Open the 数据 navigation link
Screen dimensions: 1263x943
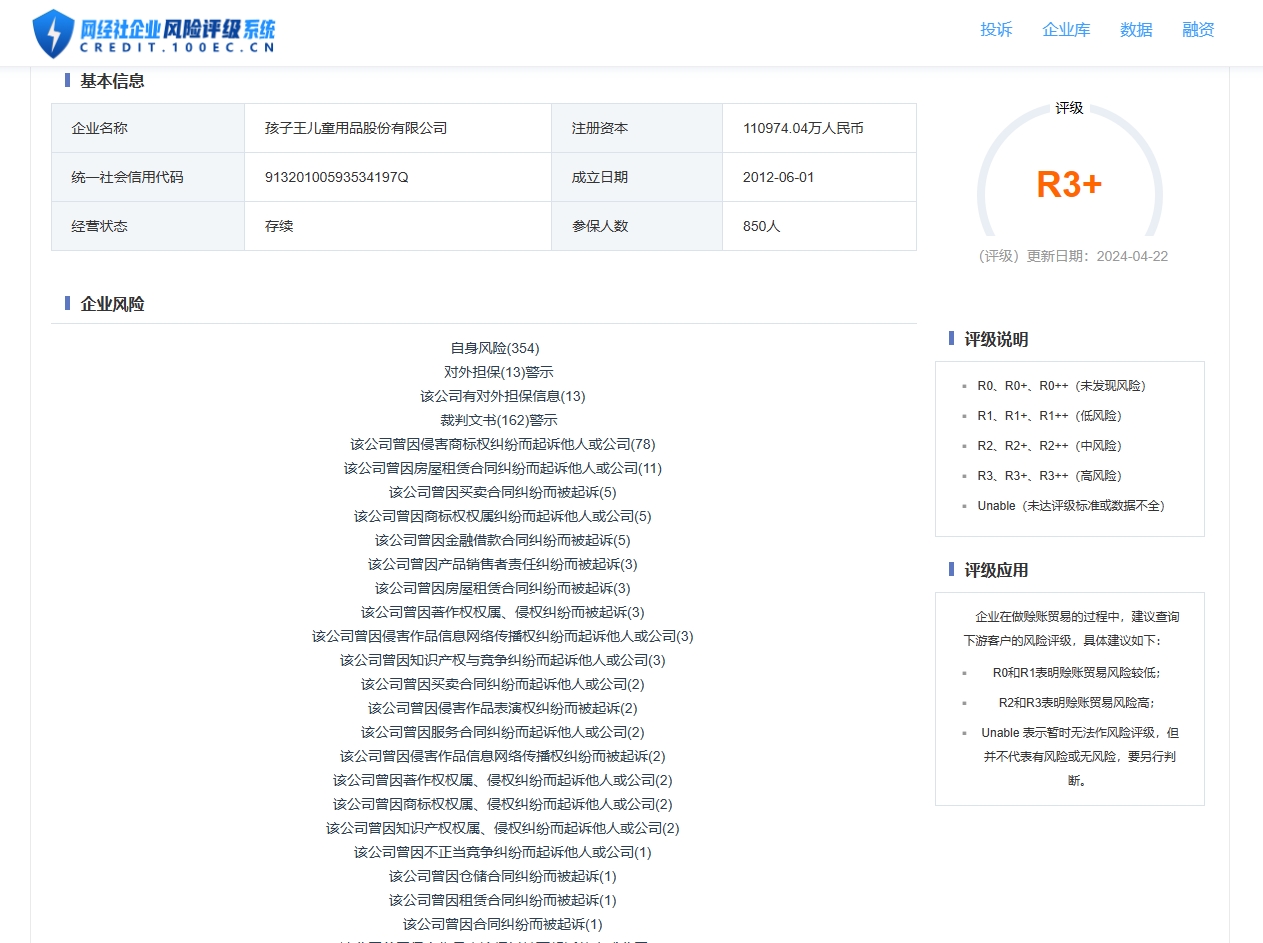coord(1136,30)
